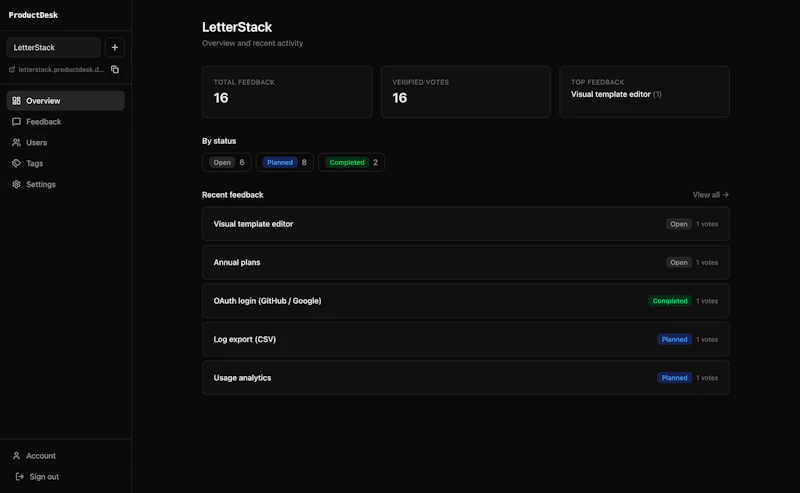Click the Settings gear icon
800x493 pixels.
pyautogui.click(x=16, y=185)
